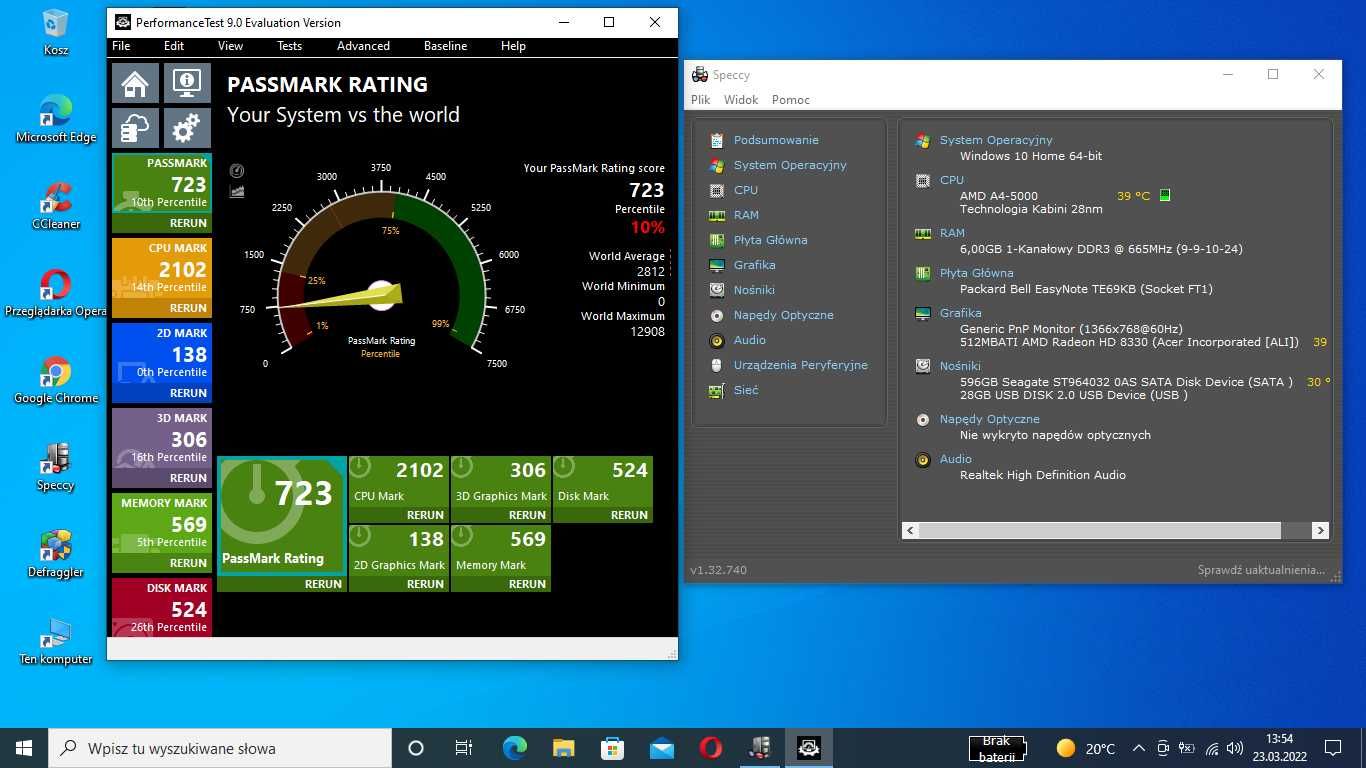Viewport: 1366px width, 768px height.
Task: Show hidden system tray icons chevron
Action: click(1138, 748)
